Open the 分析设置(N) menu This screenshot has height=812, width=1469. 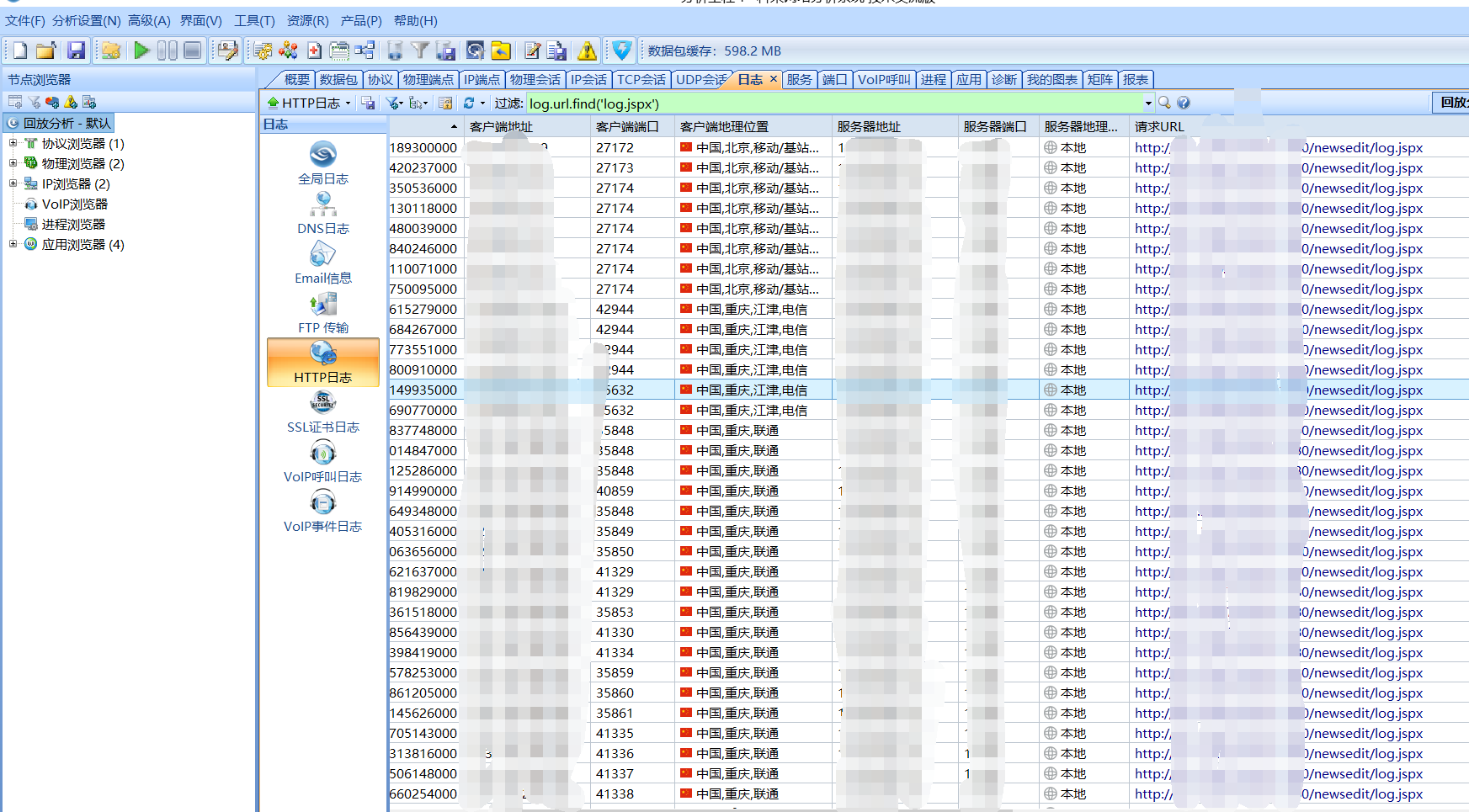pos(87,20)
